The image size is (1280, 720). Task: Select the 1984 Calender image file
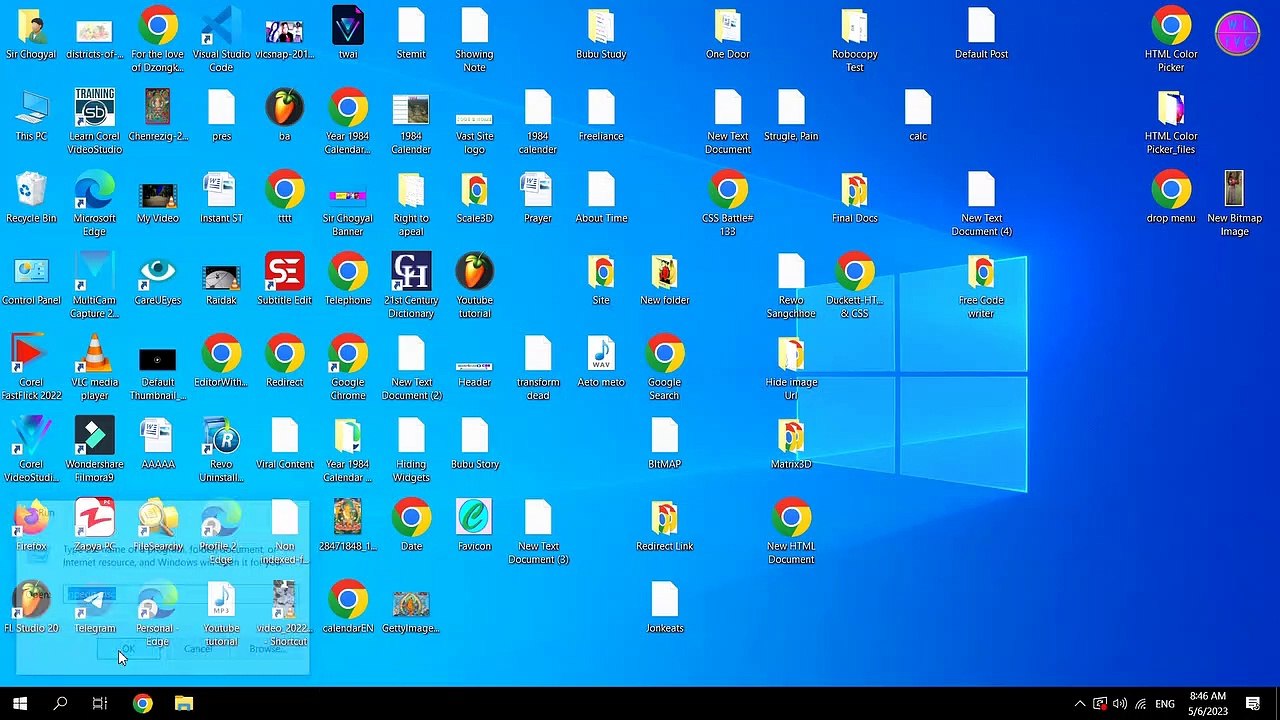411,122
